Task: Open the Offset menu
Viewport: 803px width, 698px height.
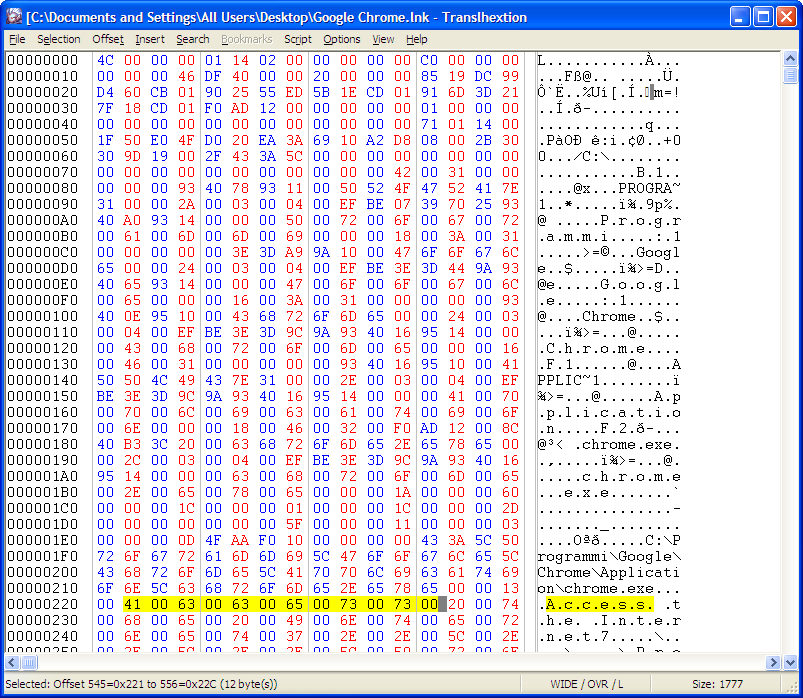Action: tap(108, 39)
